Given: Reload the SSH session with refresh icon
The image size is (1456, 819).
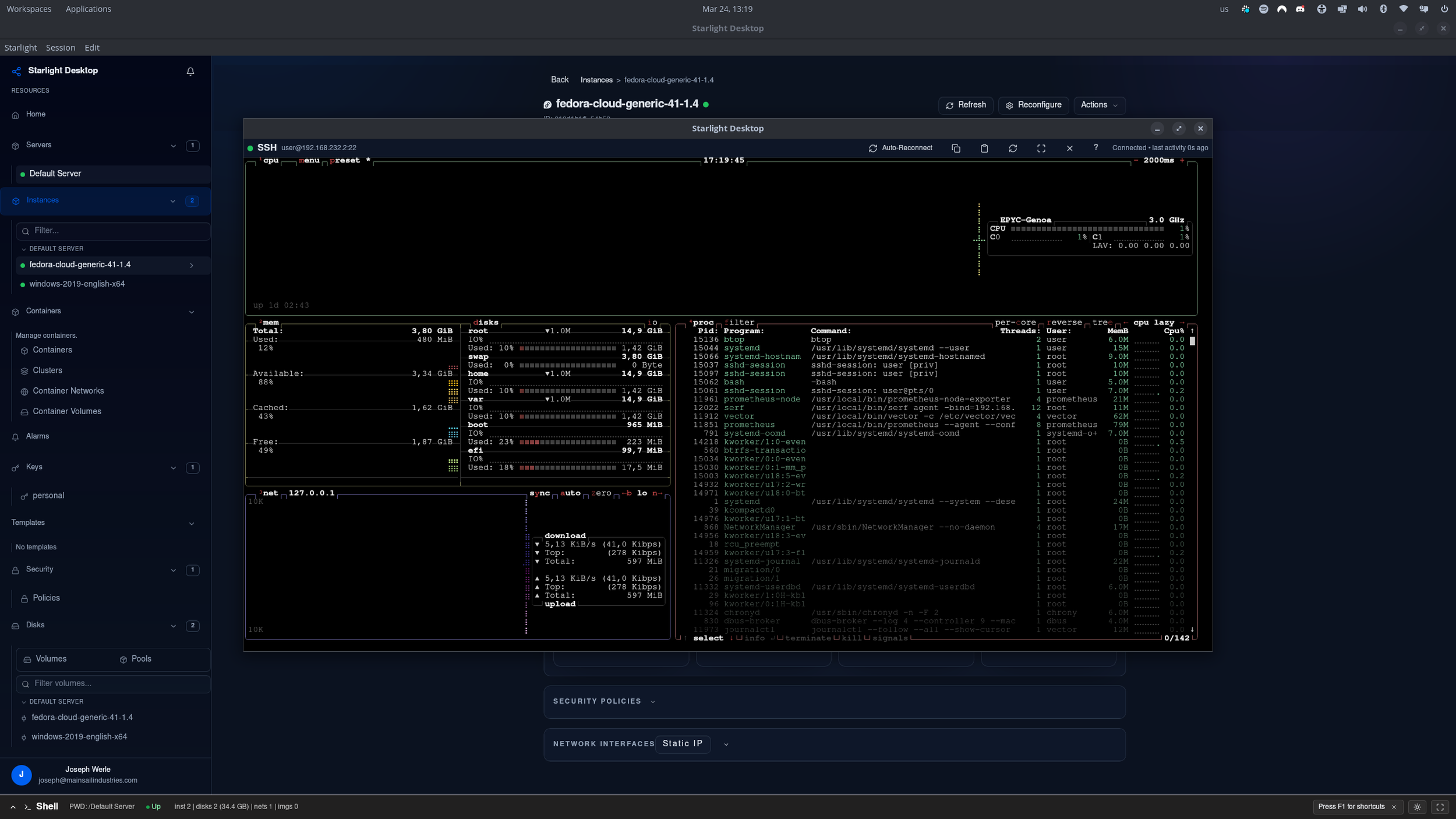Looking at the screenshot, I should (1013, 148).
